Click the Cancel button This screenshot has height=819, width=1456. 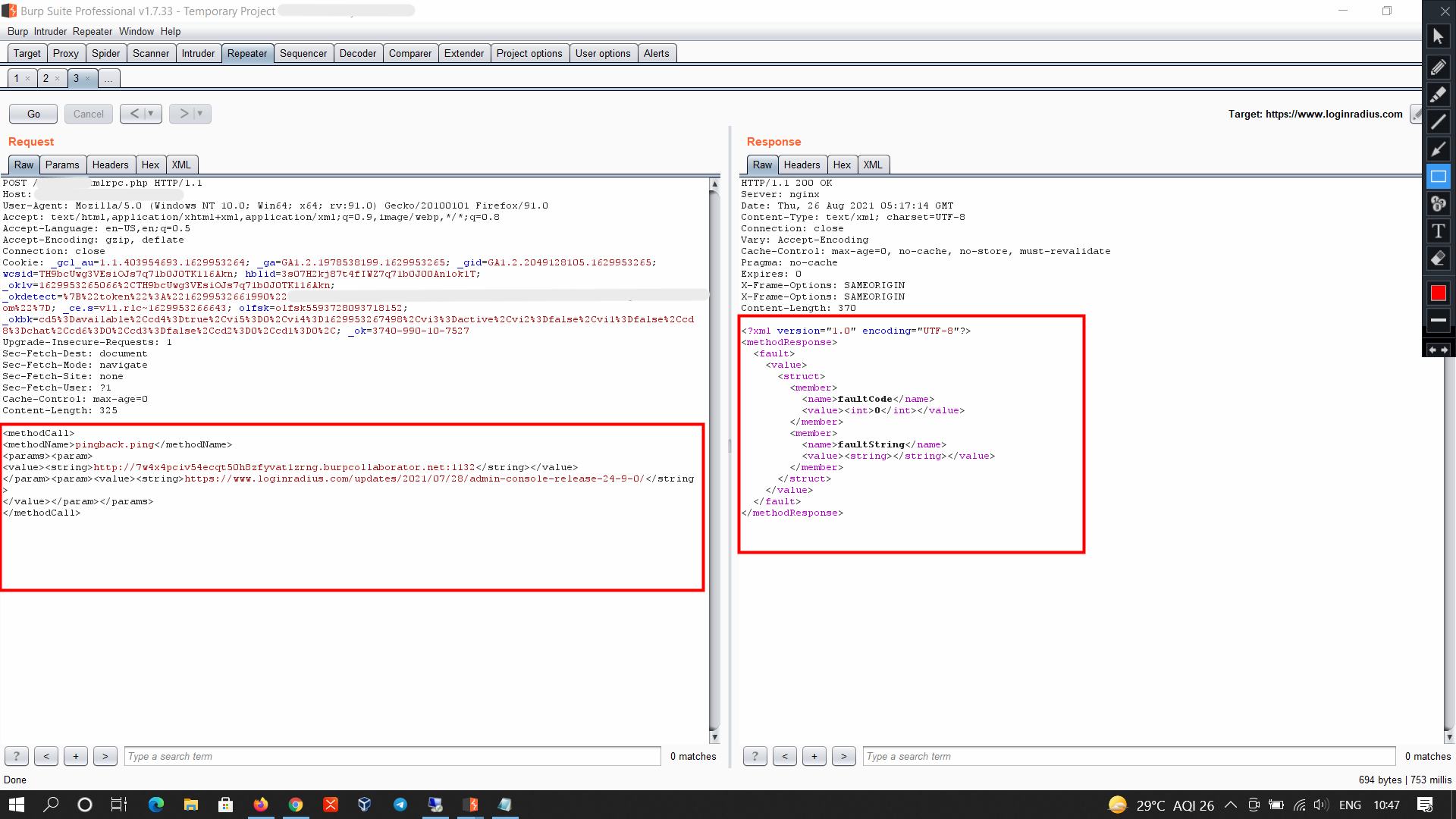point(89,114)
